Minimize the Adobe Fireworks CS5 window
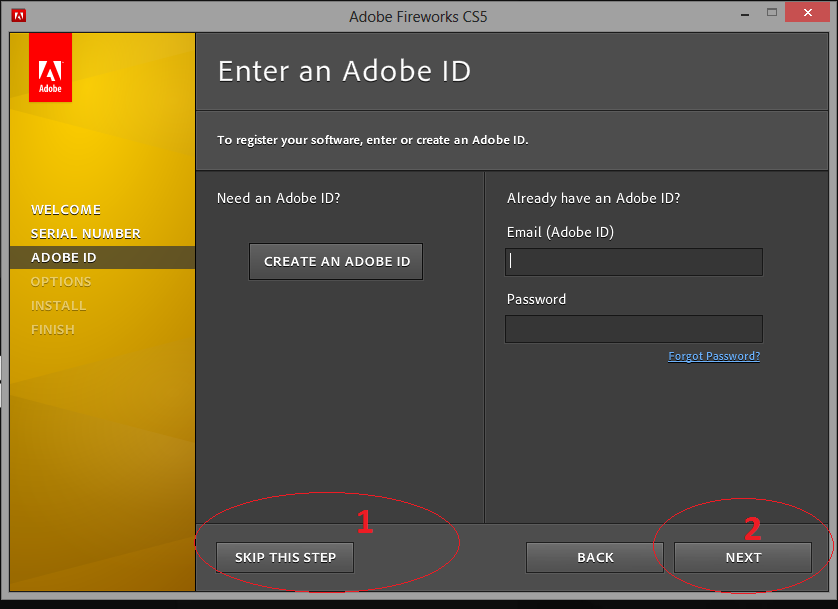The image size is (838, 609). (x=745, y=14)
